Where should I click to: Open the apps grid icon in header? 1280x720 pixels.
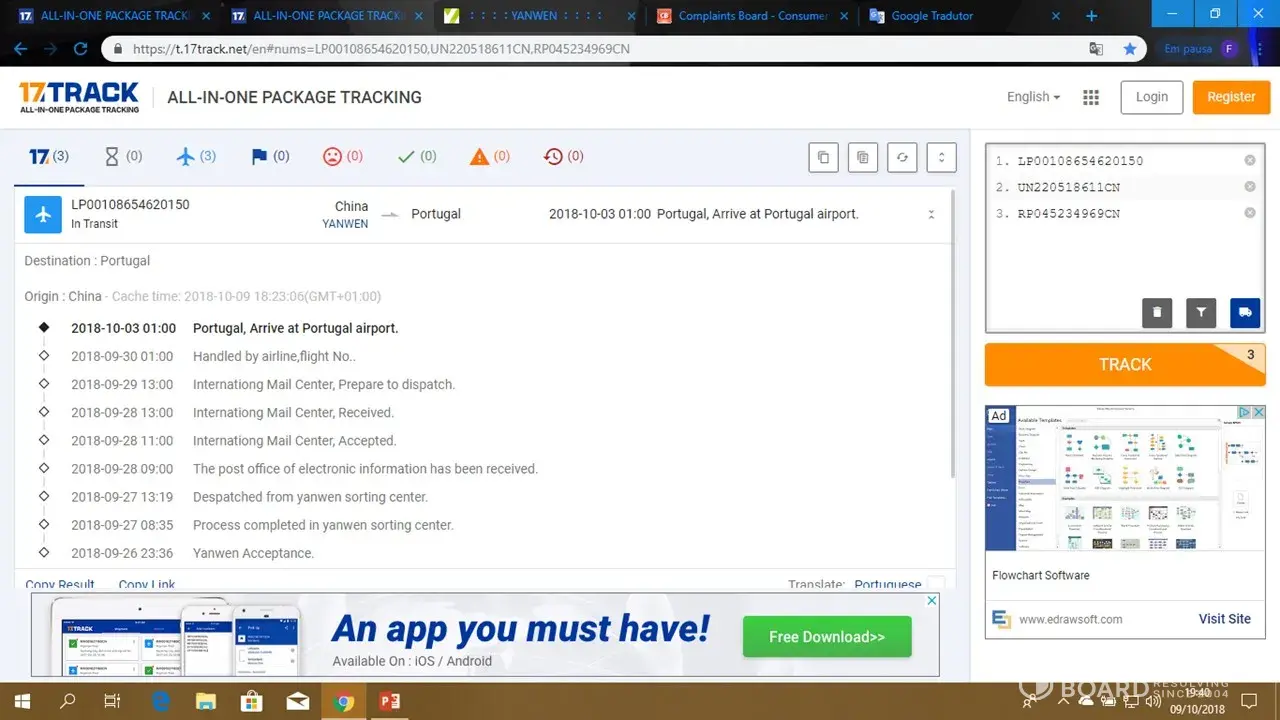(x=1091, y=97)
